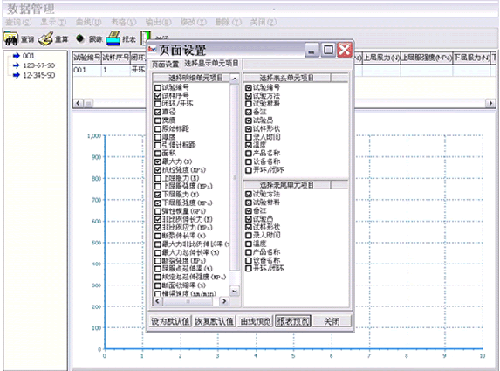The width and height of the screenshot is (500, 371).
Task: Uncheck 温度 in the table-header list
Action: point(248,145)
